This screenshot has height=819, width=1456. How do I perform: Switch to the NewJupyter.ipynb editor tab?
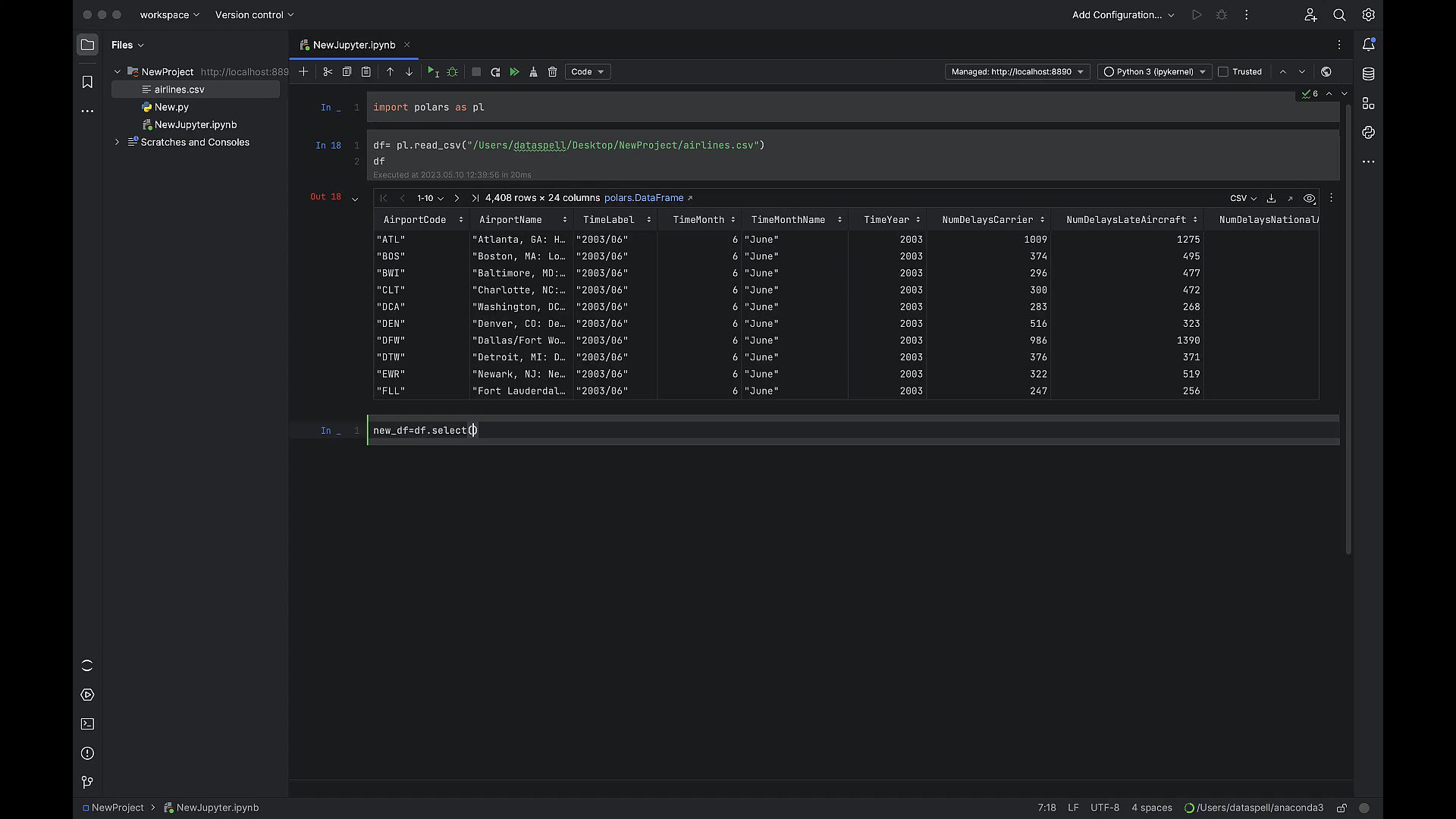353,45
